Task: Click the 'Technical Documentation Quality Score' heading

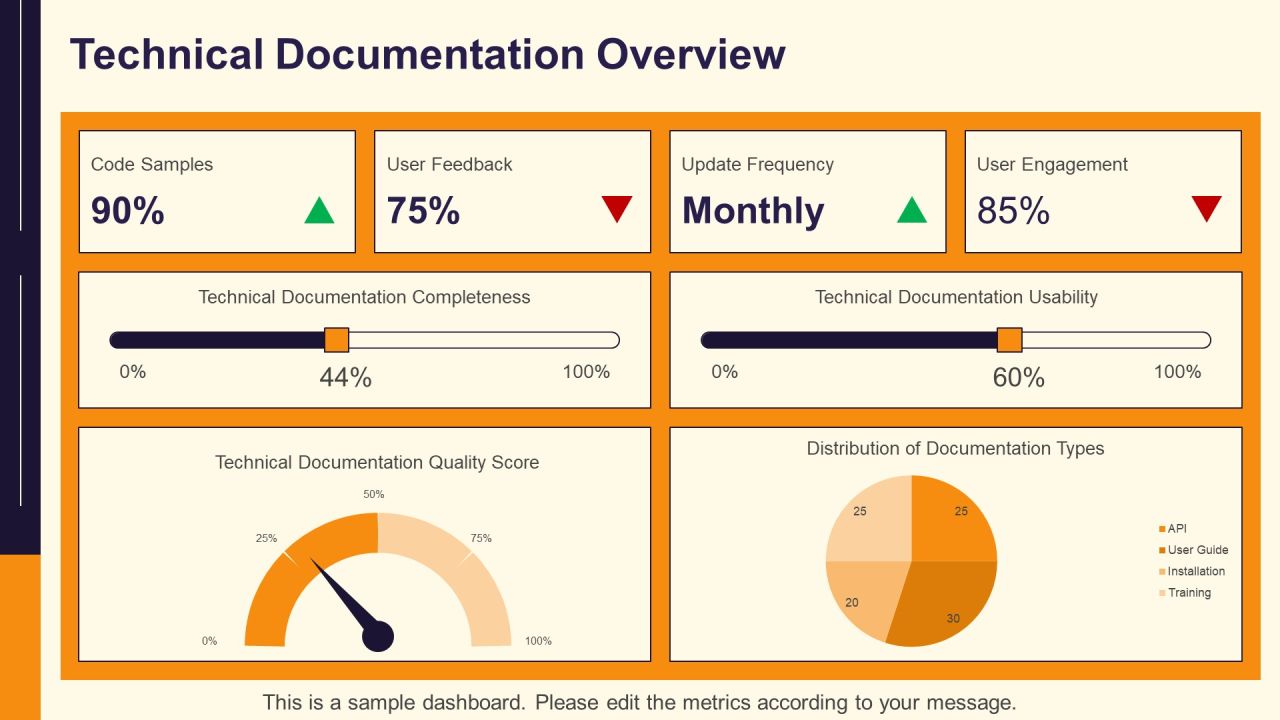Action: [x=377, y=462]
